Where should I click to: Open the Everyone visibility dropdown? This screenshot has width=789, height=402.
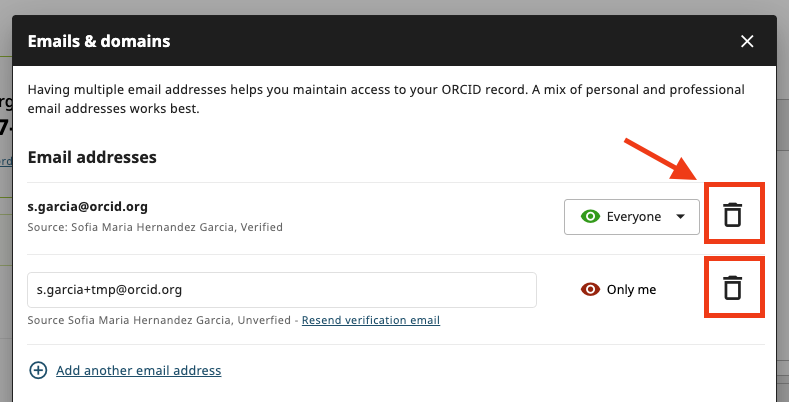631,216
